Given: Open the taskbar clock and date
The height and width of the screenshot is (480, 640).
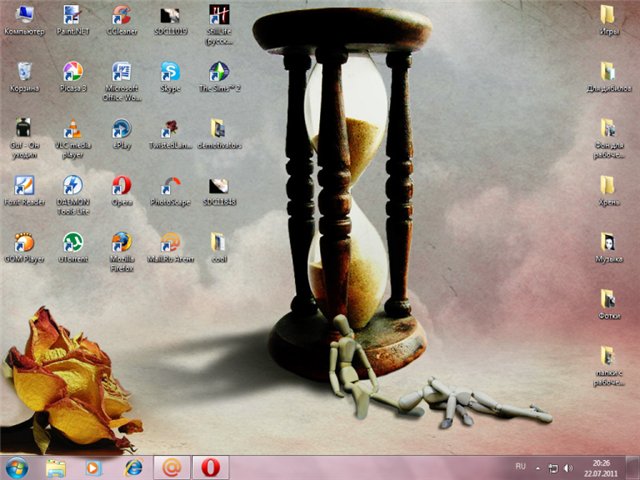Looking at the screenshot, I should click(601, 467).
